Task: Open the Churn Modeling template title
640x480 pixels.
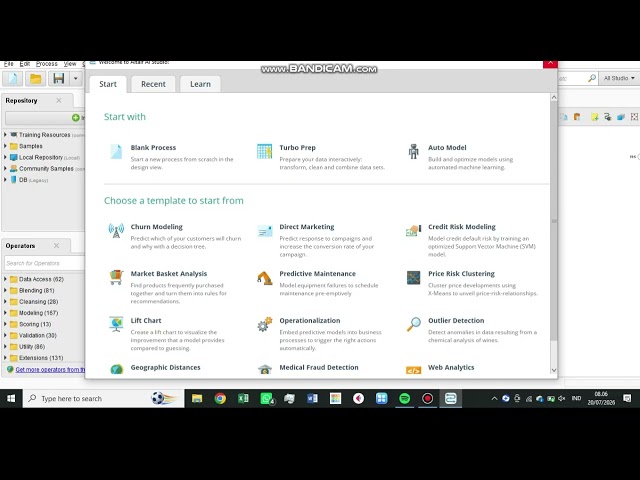Action: [x=157, y=227]
